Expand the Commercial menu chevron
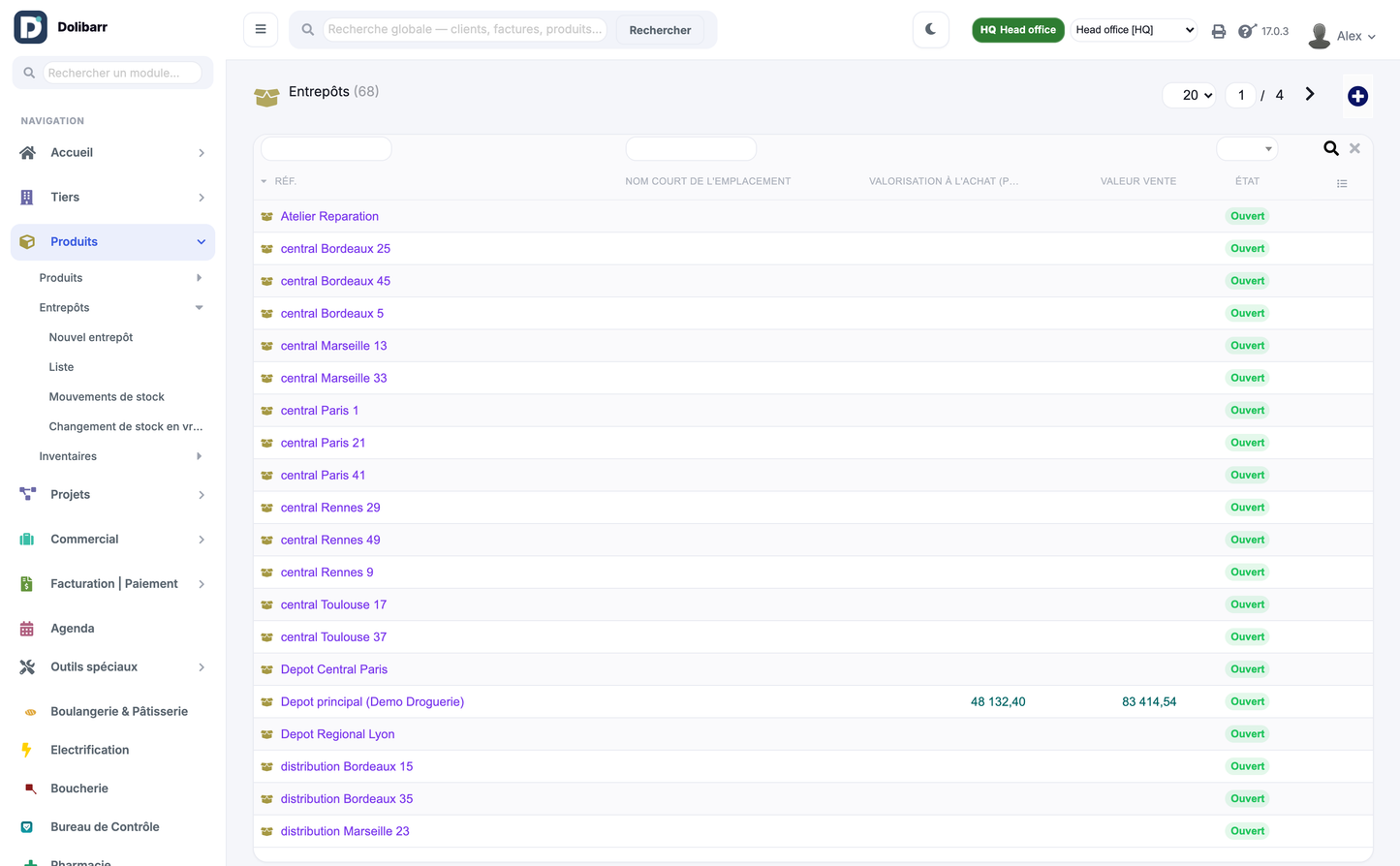This screenshot has width=1400, height=866. 202,540
